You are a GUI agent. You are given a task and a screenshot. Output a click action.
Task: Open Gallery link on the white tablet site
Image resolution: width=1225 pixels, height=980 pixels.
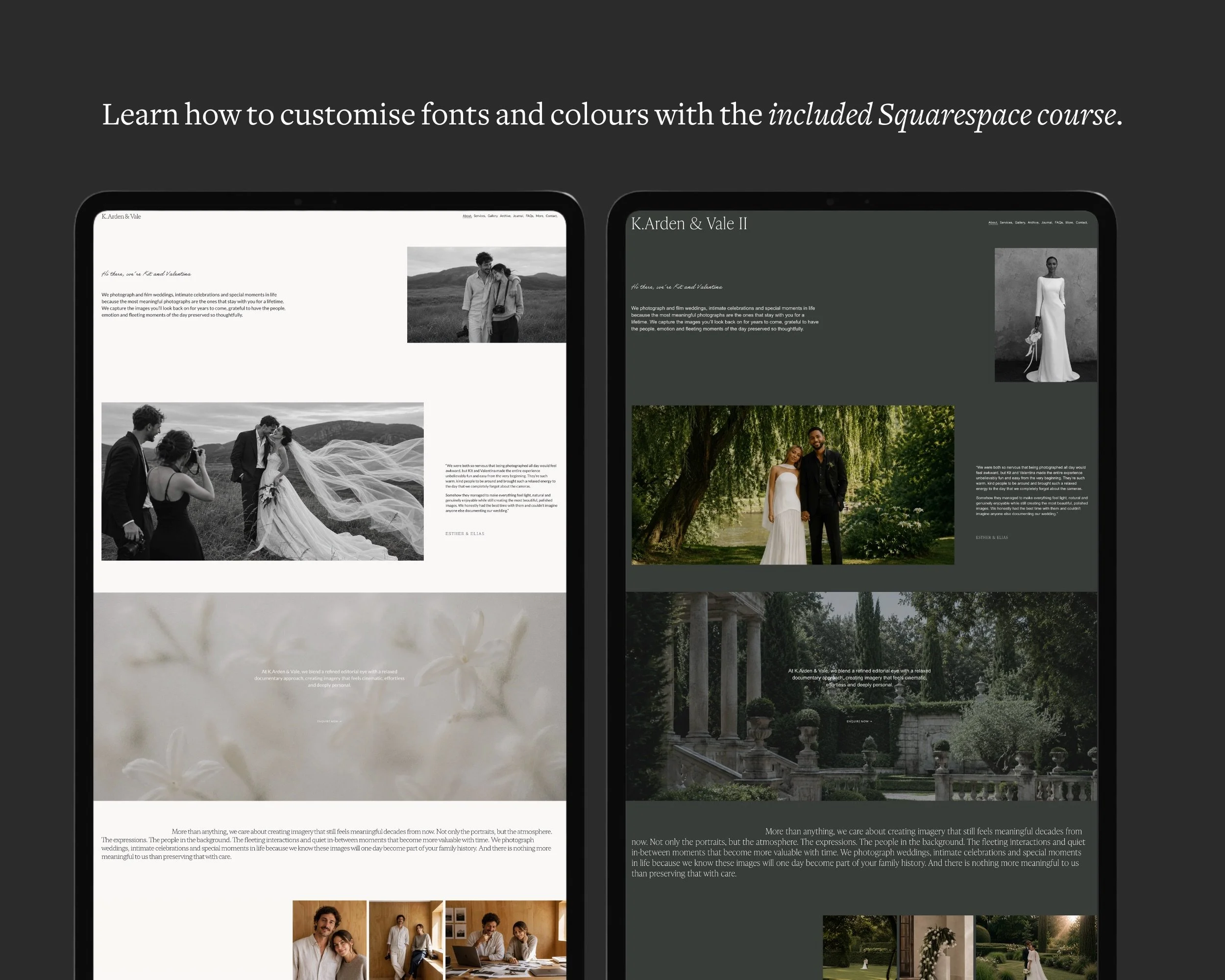pyautogui.click(x=493, y=216)
